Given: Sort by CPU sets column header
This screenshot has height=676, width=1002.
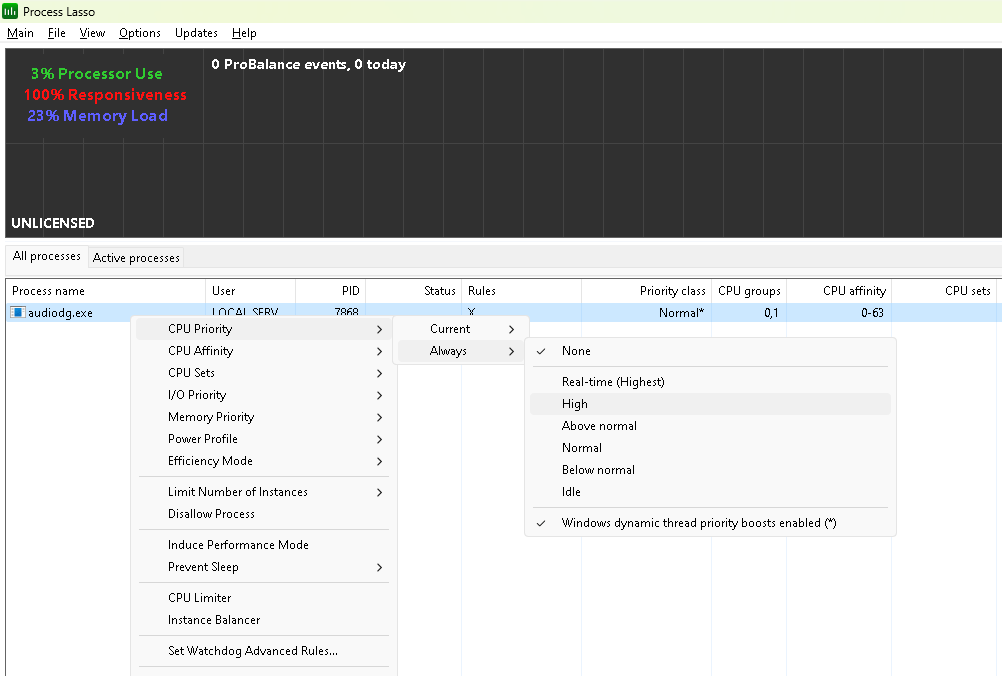Looking at the screenshot, I should click(946, 291).
